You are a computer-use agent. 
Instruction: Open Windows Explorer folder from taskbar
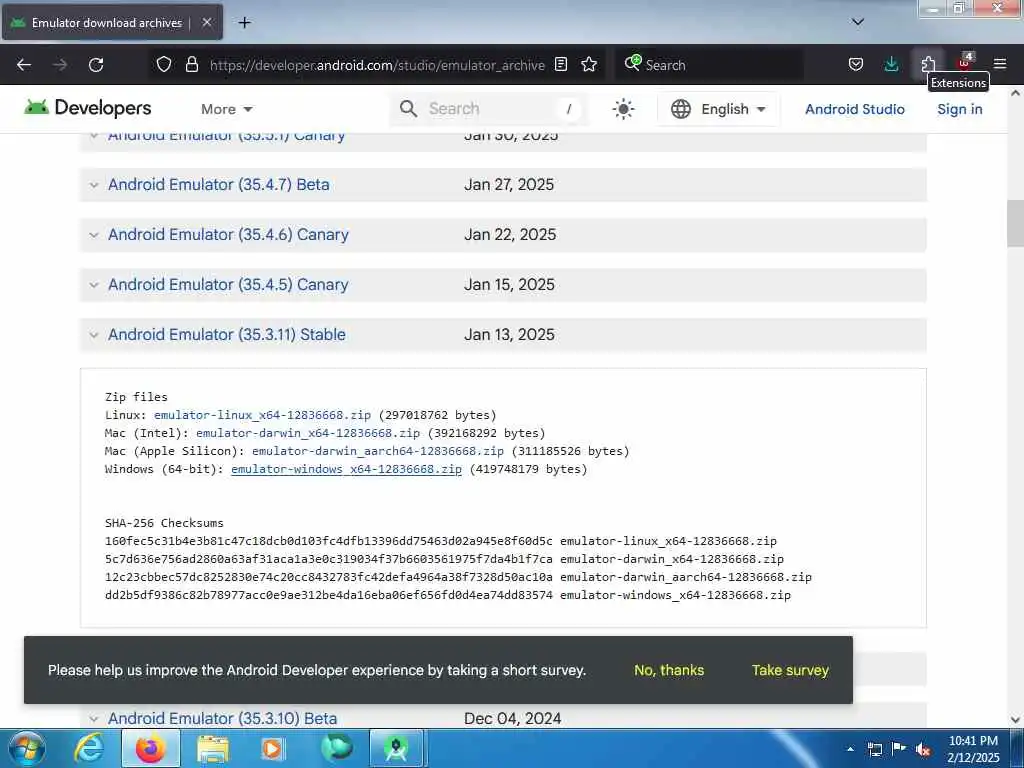tap(213, 748)
